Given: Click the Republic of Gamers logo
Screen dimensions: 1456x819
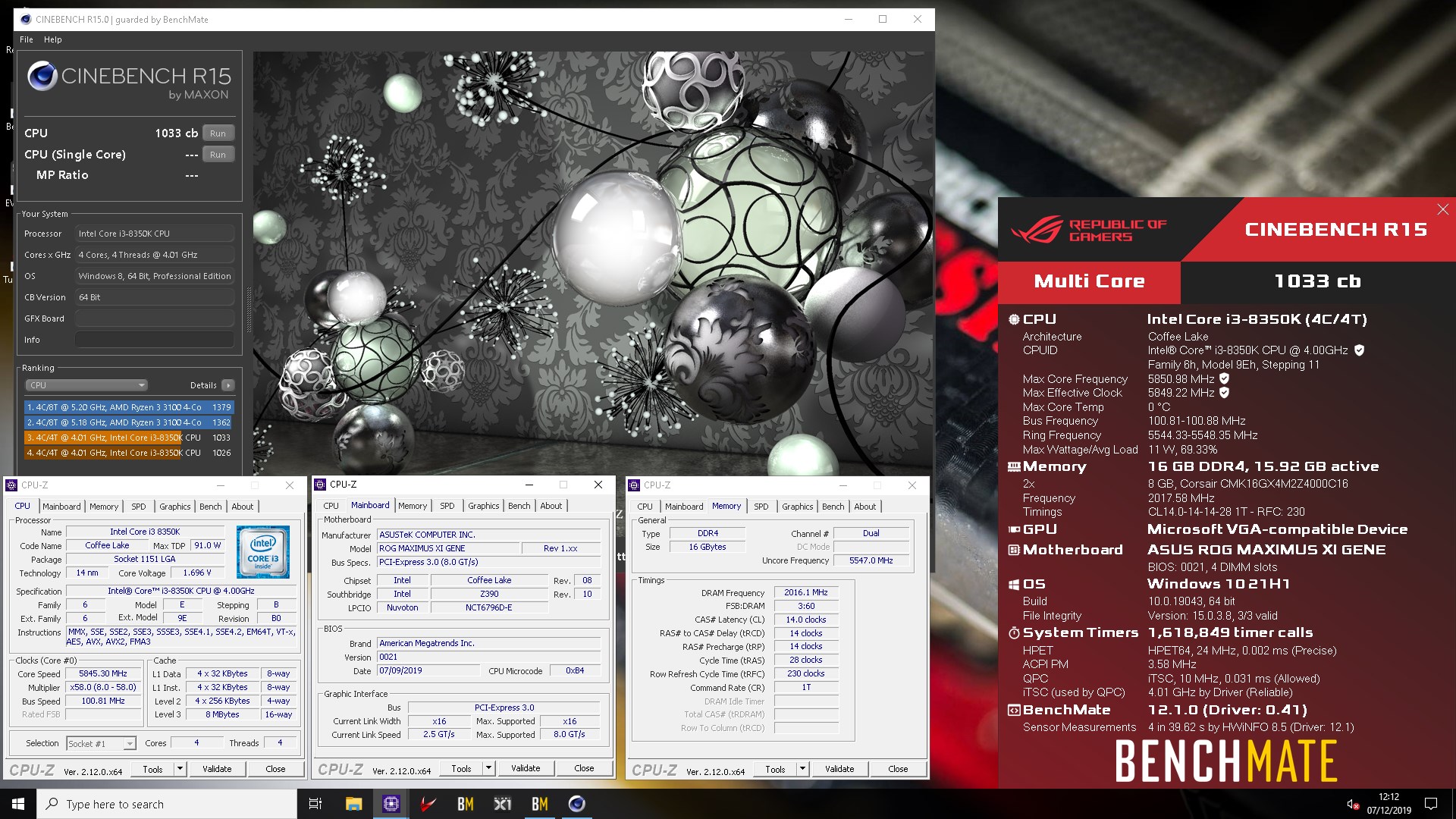Looking at the screenshot, I should coord(1089,230).
